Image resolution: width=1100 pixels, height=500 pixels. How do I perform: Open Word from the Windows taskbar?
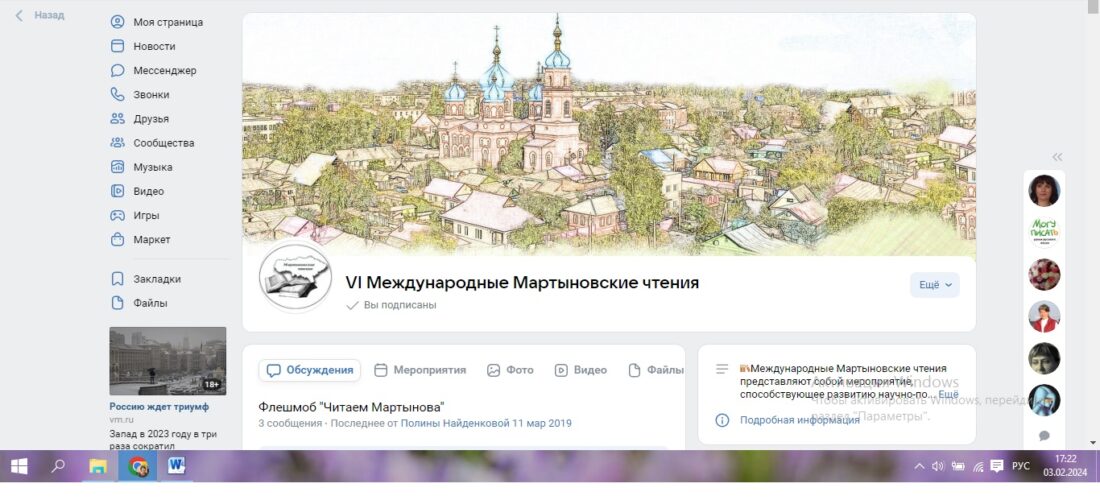tap(176, 466)
